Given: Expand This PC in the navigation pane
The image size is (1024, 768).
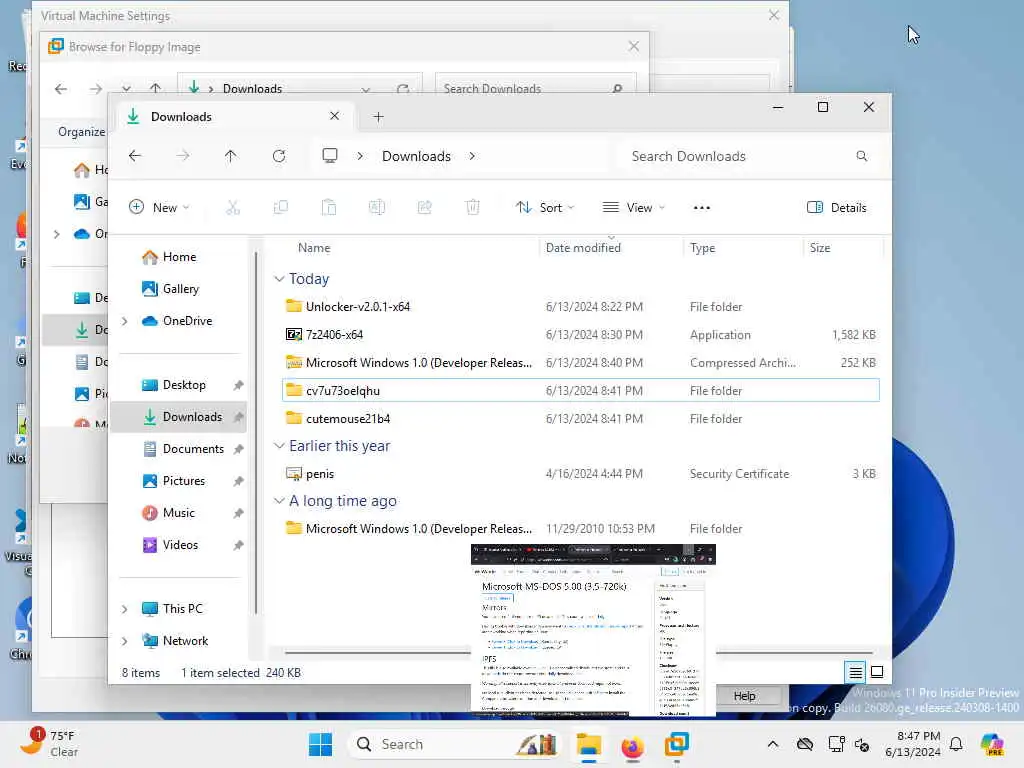Looking at the screenshot, I should pyautogui.click(x=124, y=609).
